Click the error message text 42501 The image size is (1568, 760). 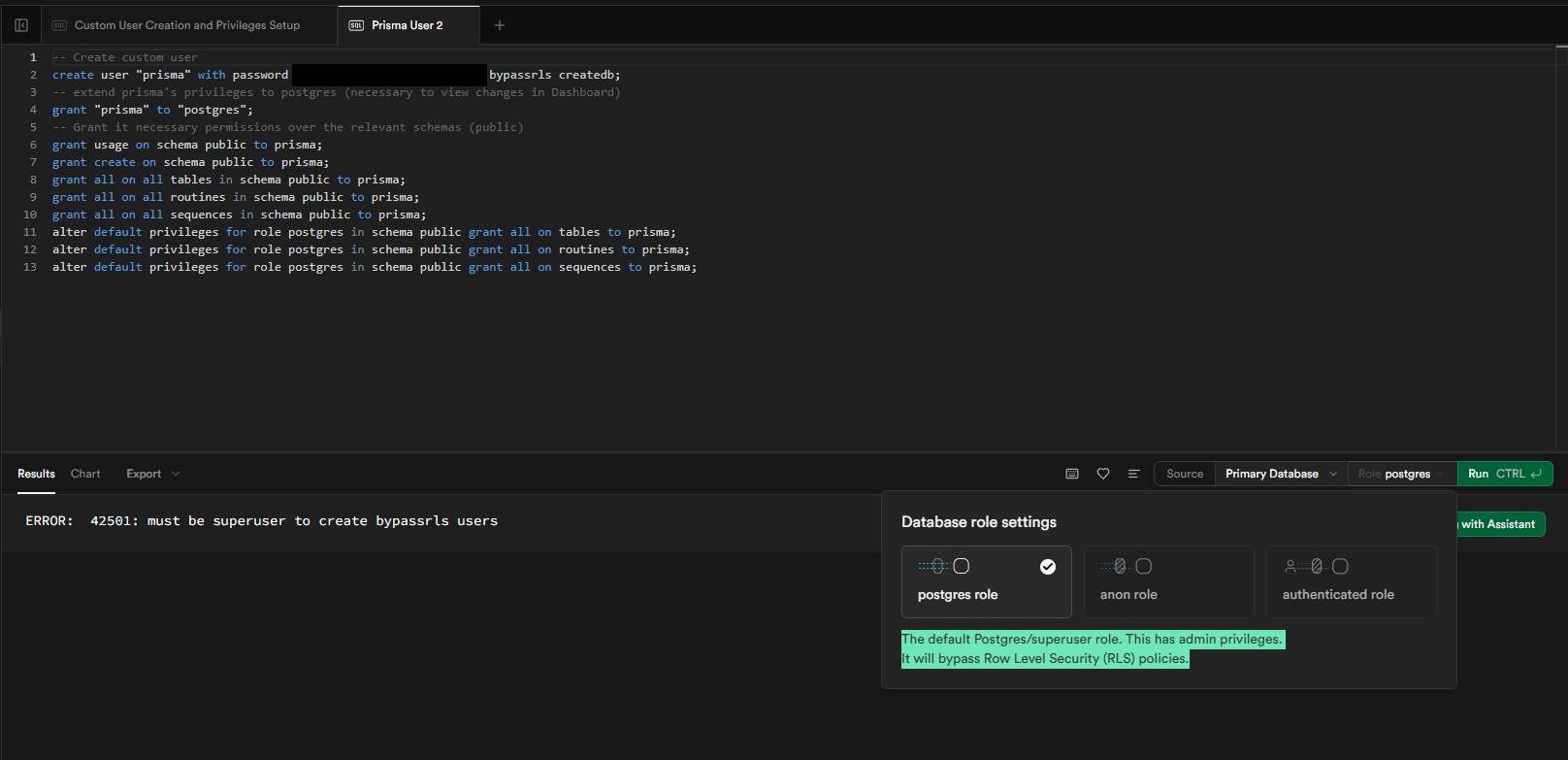pyautogui.click(x=262, y=521)
